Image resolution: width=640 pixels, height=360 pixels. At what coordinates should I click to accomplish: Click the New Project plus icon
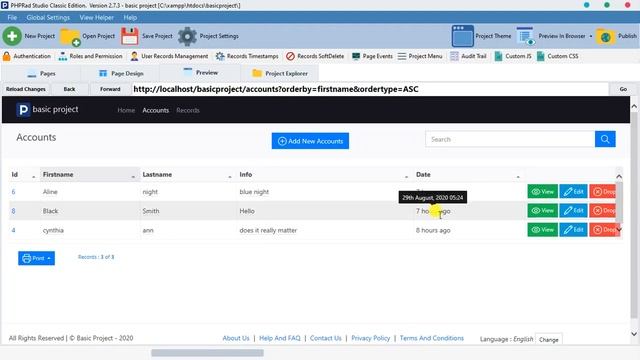pos(12,36)
